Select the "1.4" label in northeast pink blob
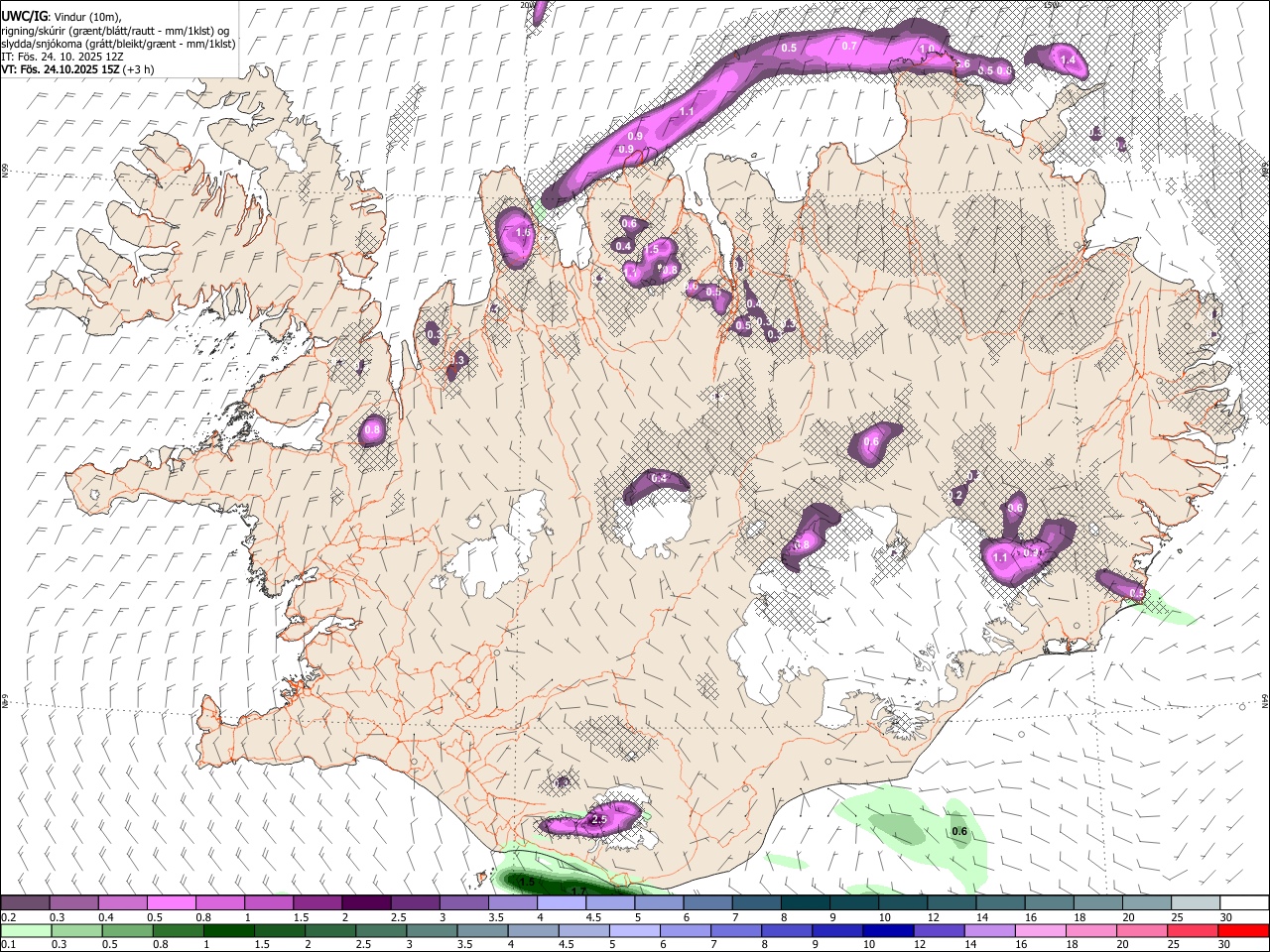This screenshot has width=1270, height=952. (1068, 60)
